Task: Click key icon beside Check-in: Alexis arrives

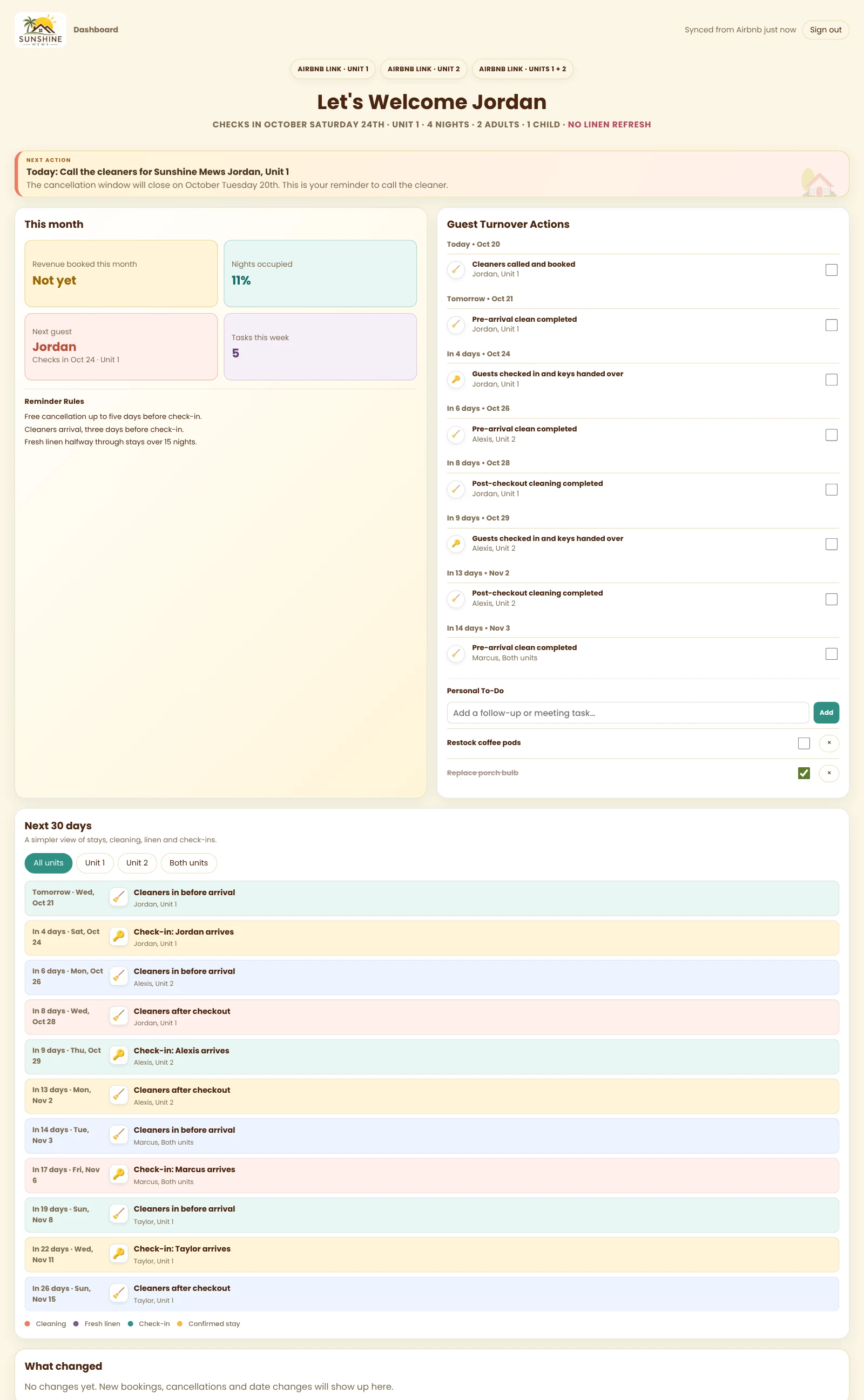Action: (119, 1055)
